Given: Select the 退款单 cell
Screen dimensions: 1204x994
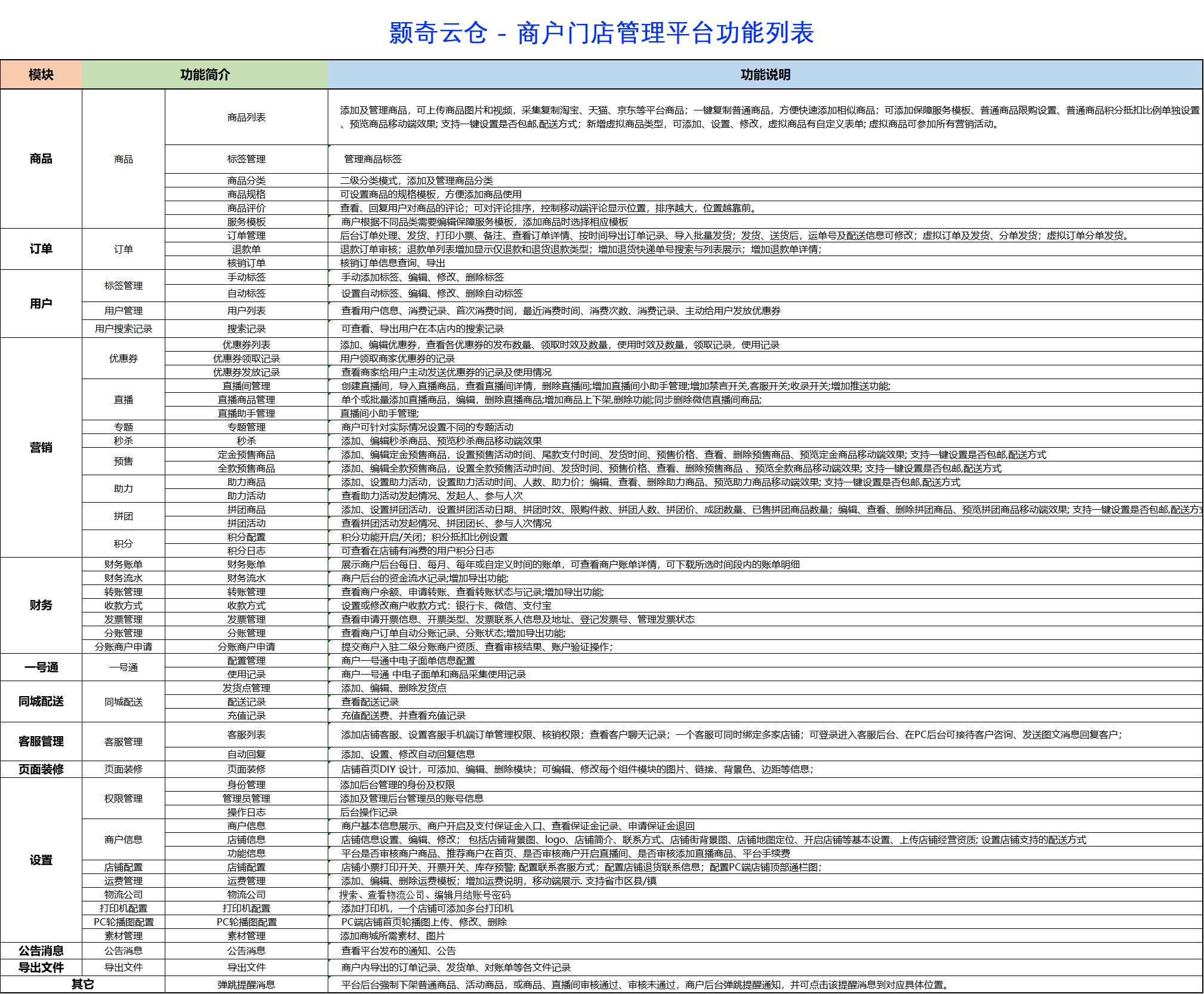Looking at the screenshot, I should pos(246,250).
